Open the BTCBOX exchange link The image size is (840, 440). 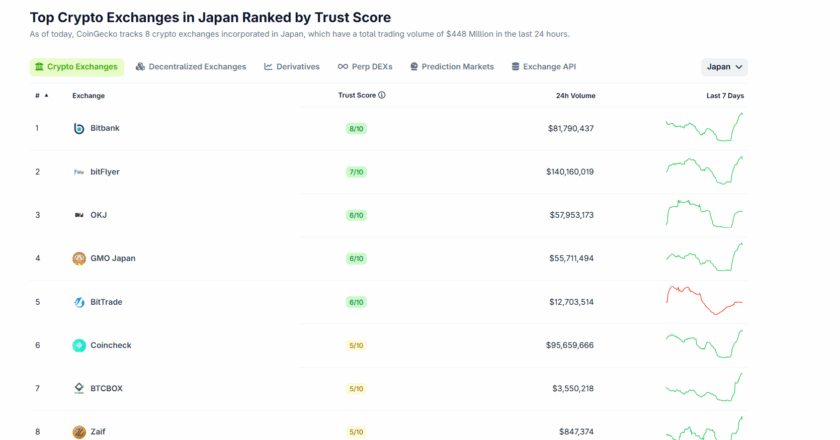[x=107, y=389]
